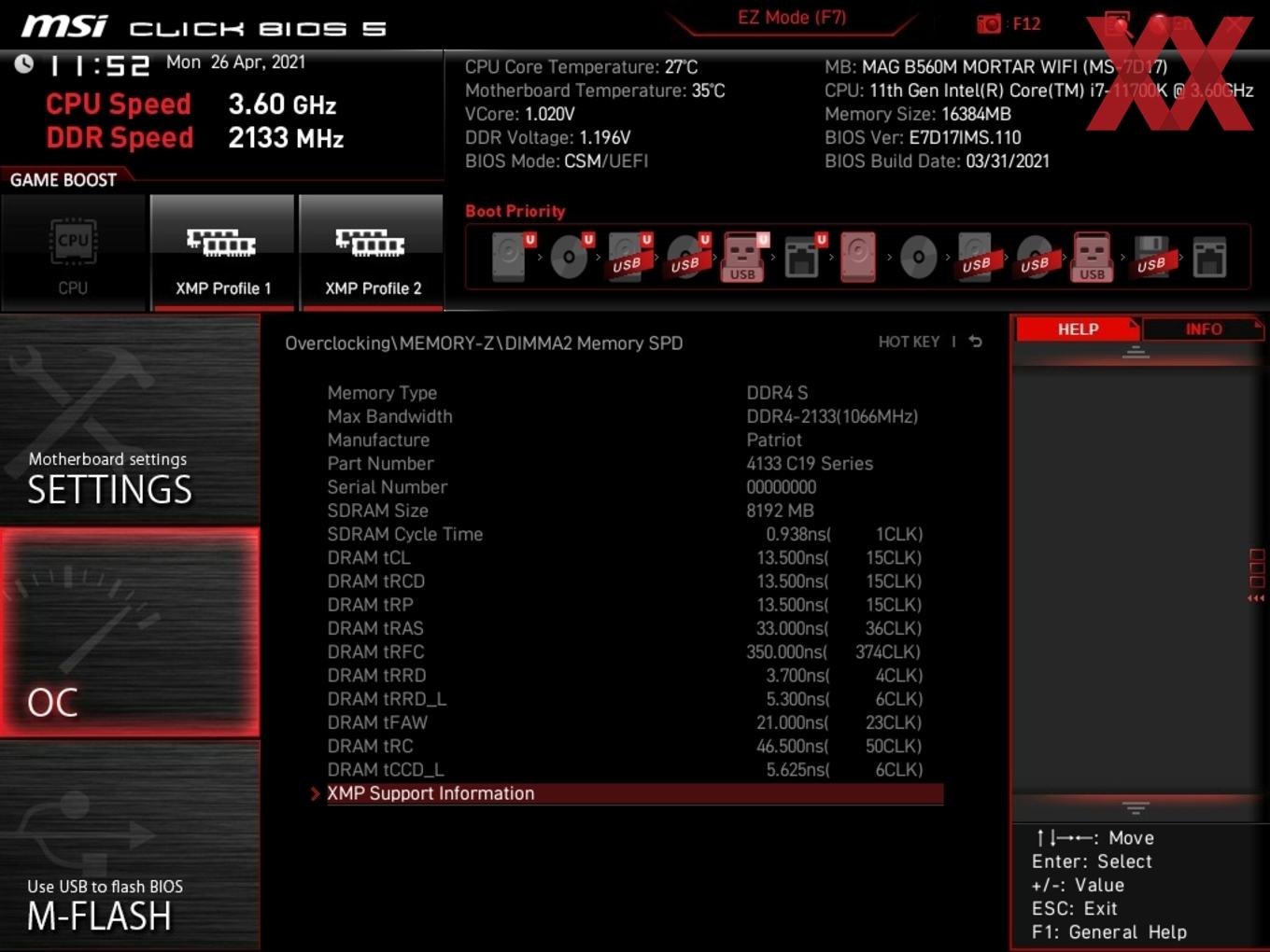Open the HOT KEY menu

pos(909,342)
